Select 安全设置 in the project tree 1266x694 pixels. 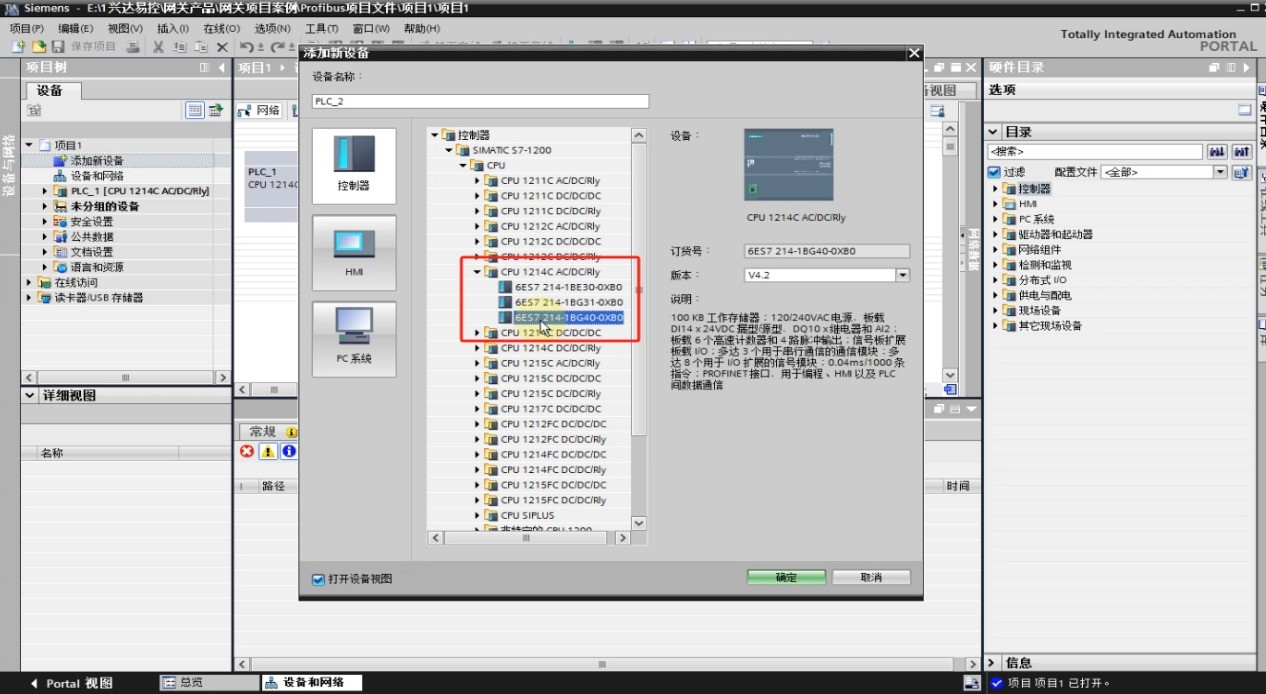pos(91,222)
